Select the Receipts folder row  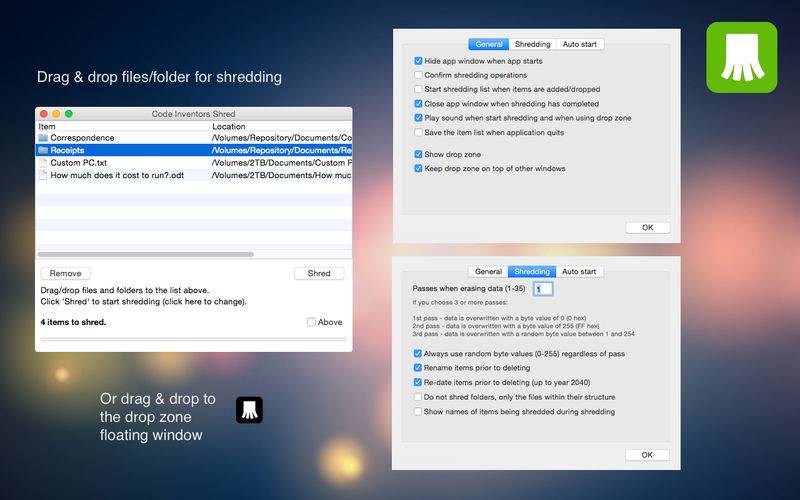(x=194, y=150)
